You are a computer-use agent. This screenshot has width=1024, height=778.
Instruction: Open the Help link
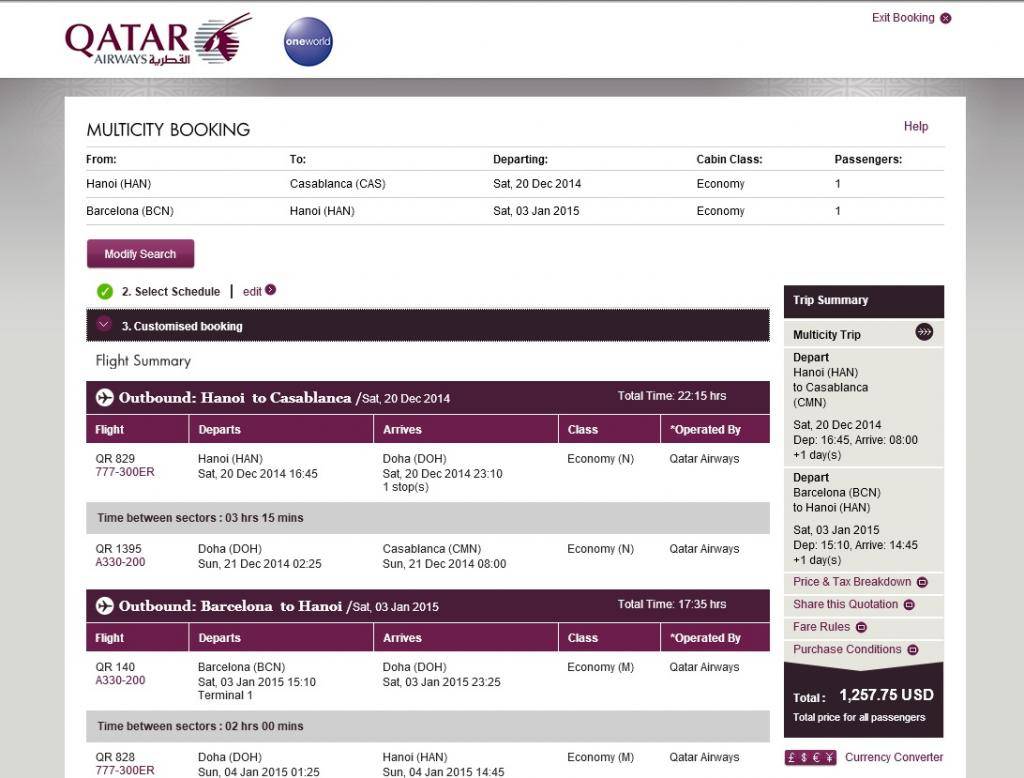pos(916,126)
